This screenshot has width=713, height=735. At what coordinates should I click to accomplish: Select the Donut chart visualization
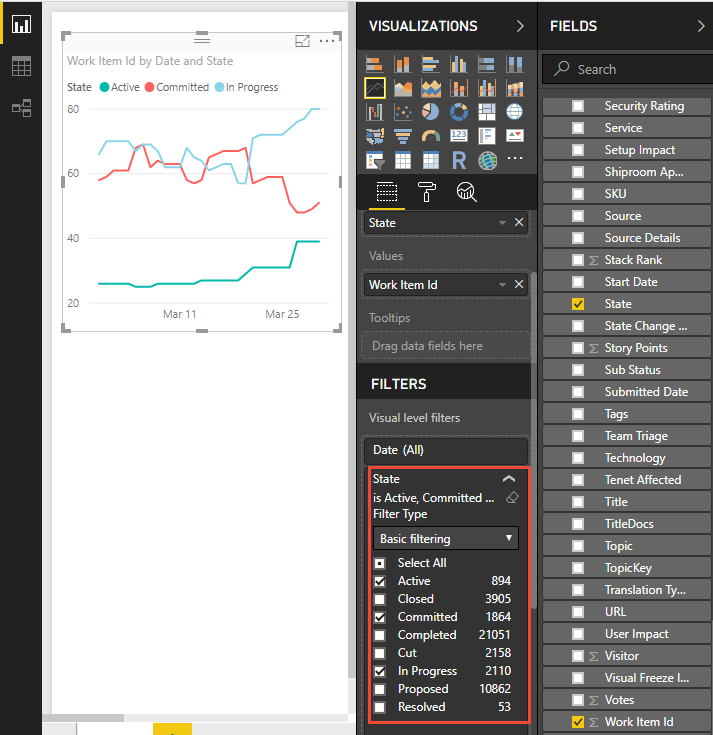[458, 112]
